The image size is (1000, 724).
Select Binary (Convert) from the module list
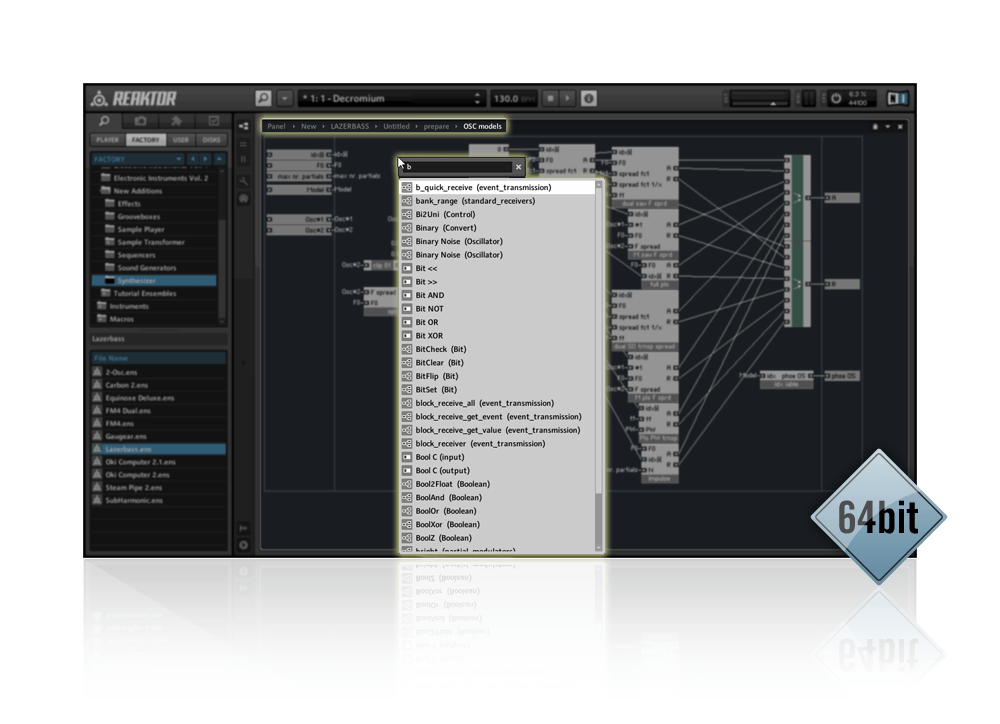click(x=446, y=228)
